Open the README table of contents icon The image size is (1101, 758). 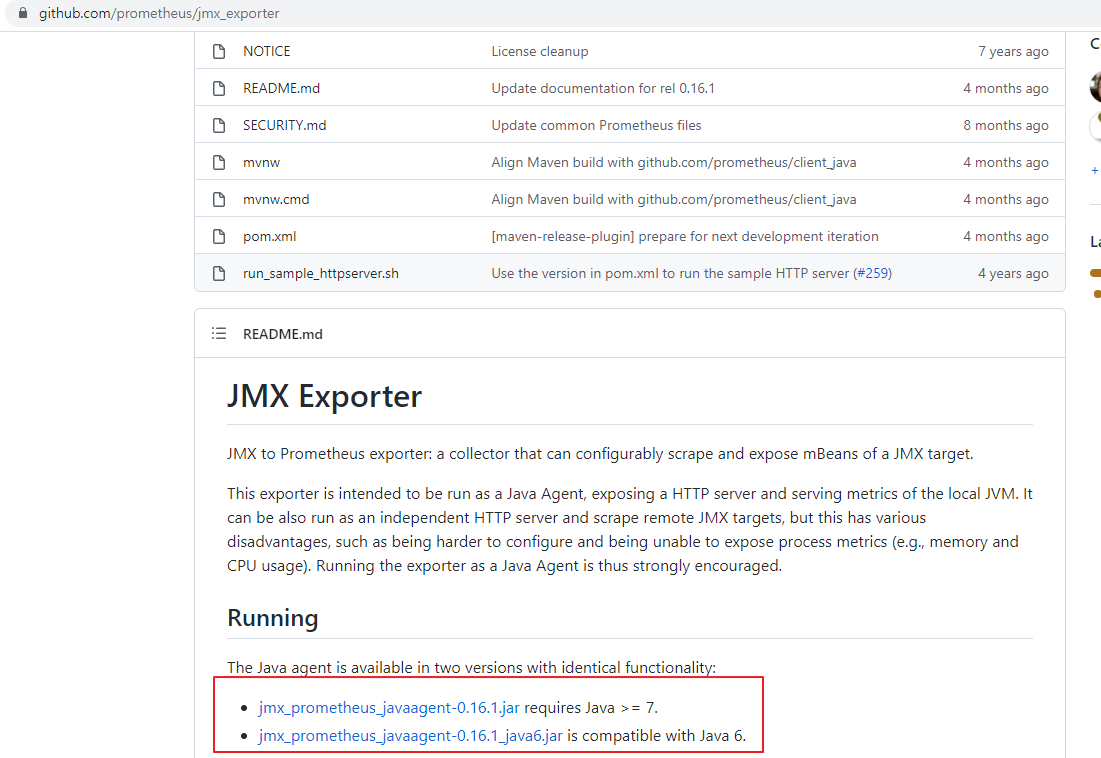(x=219, y=333)
